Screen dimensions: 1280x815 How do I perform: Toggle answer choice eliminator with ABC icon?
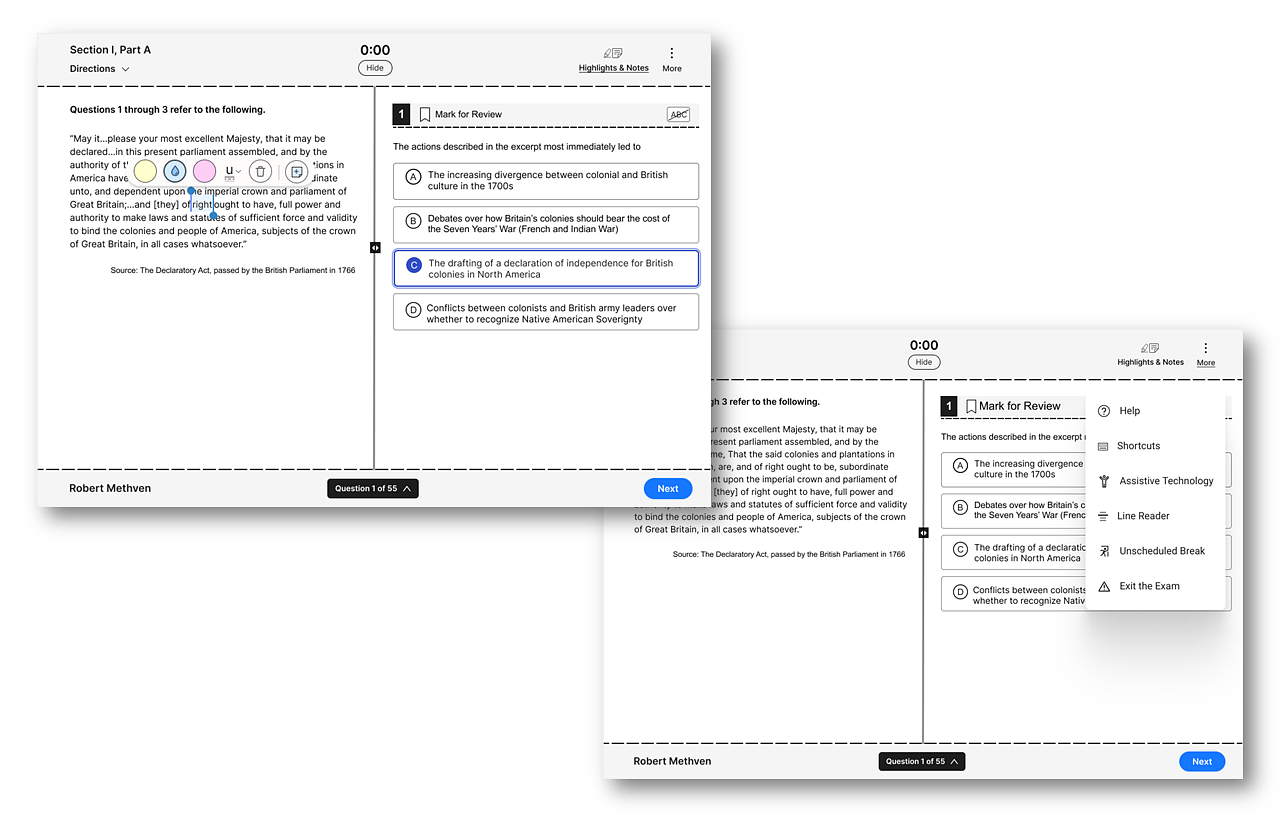pos(678,114)
